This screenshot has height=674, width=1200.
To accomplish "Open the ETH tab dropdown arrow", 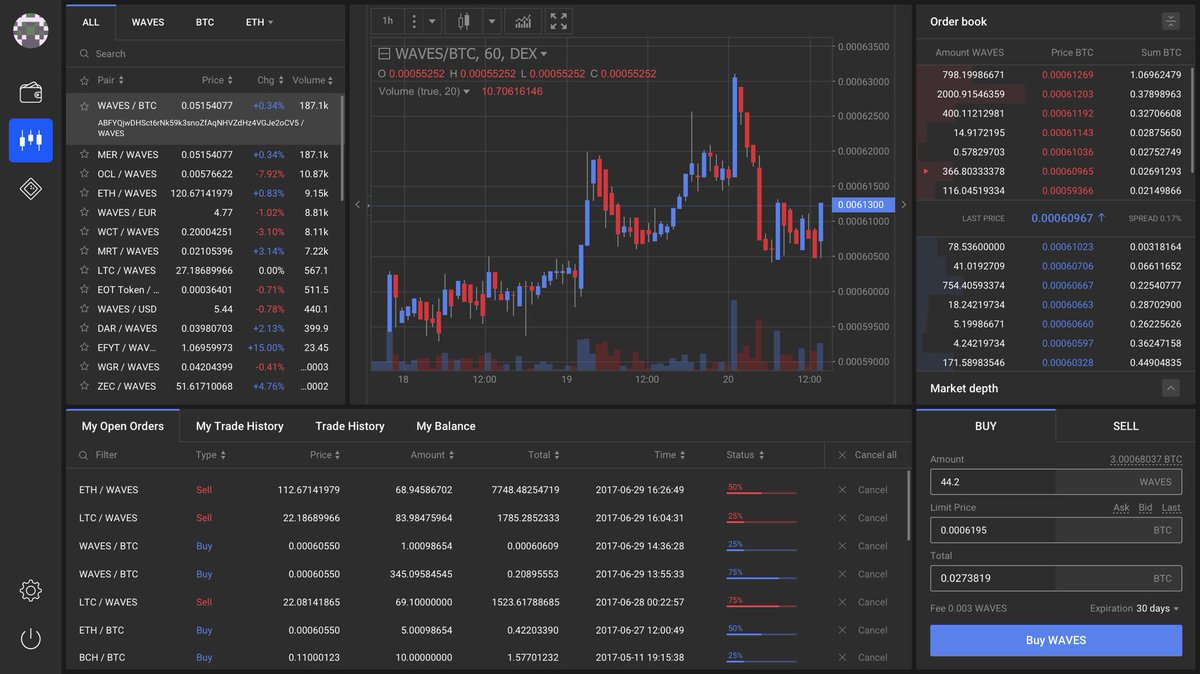I will click(270, 22).
